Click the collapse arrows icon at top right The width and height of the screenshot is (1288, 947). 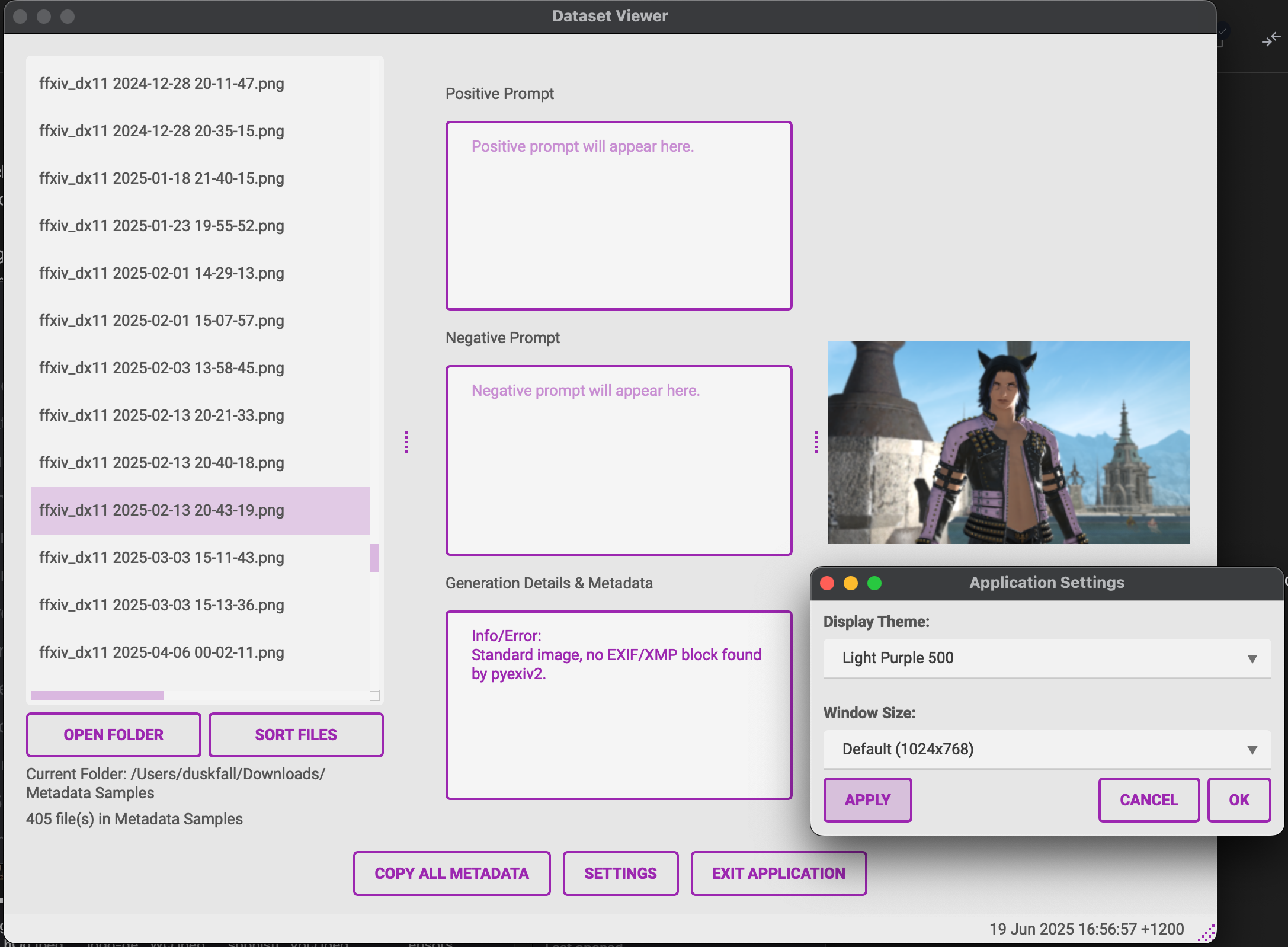click(1271, 40)
